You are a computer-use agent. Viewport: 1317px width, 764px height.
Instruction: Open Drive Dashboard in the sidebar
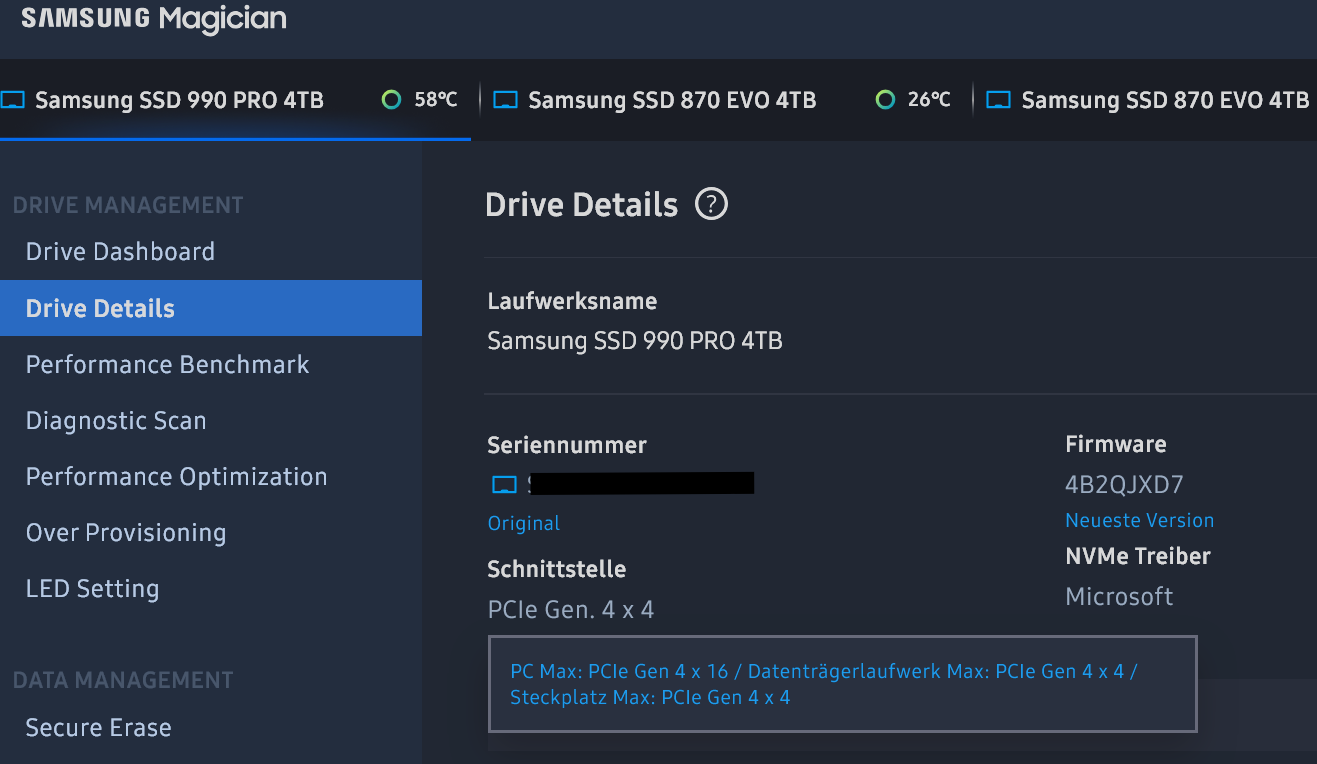120,251
